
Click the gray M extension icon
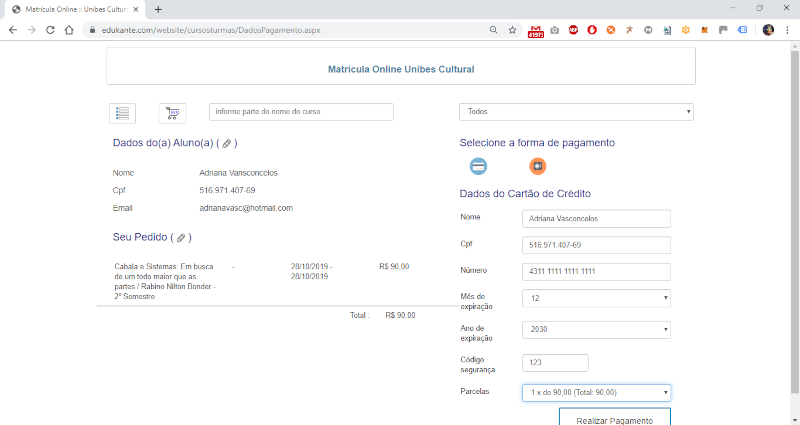pos(648,30)
